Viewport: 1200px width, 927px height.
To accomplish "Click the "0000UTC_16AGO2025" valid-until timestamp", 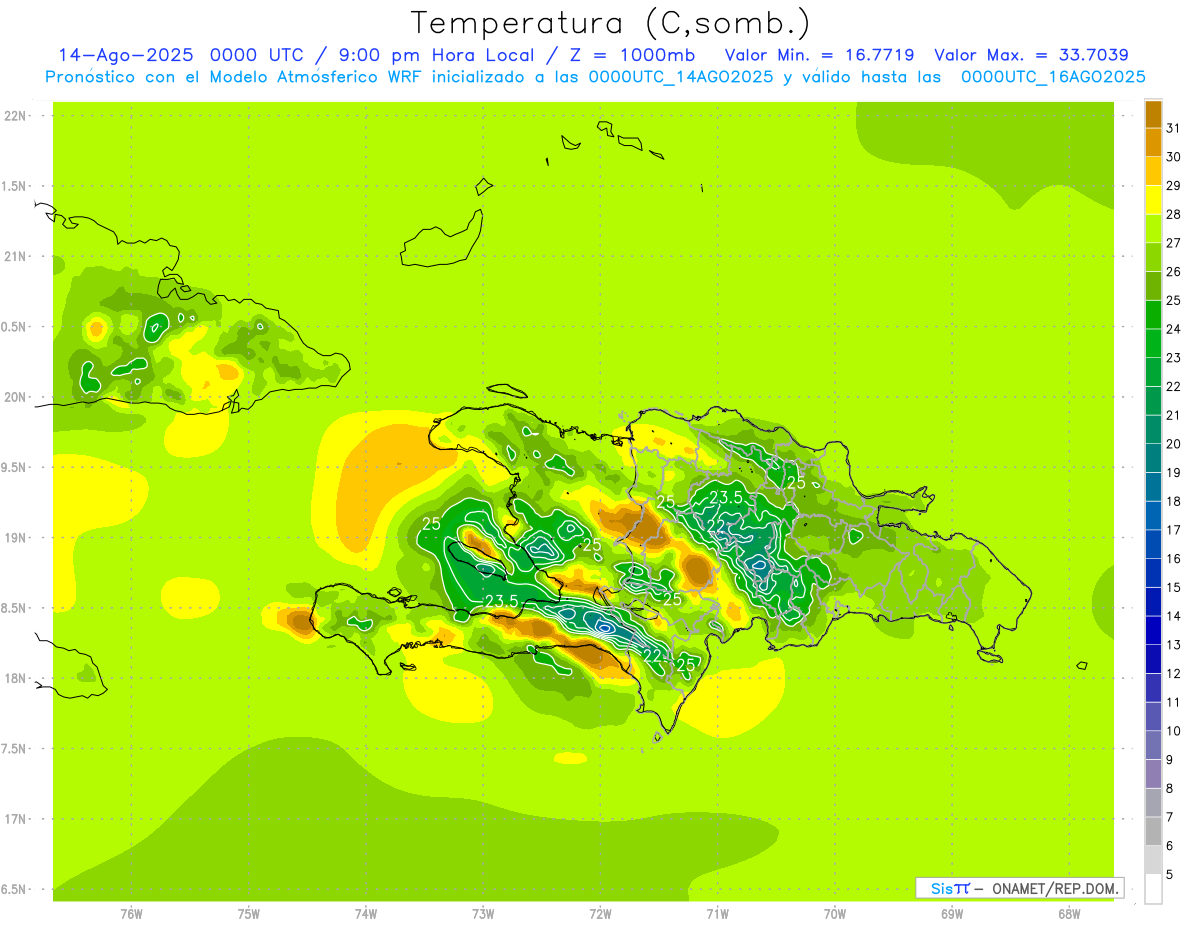I will [x=1053, y=77].
